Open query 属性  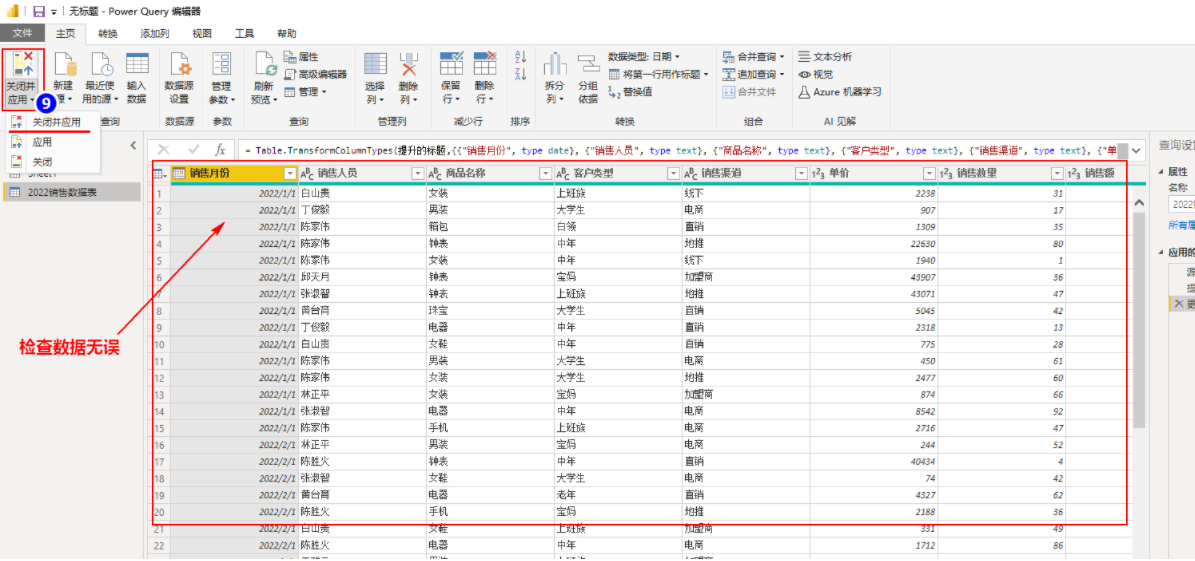click(302, 57)
